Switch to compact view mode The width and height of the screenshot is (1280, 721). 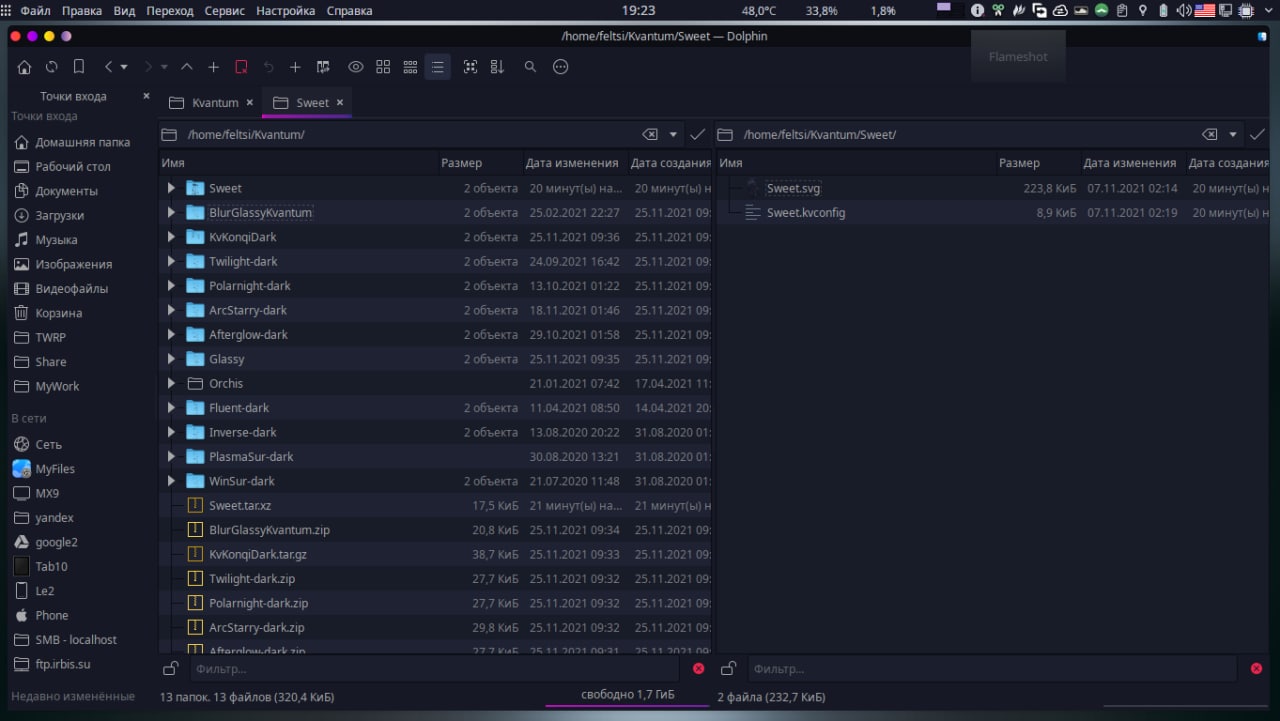(410, 67)
